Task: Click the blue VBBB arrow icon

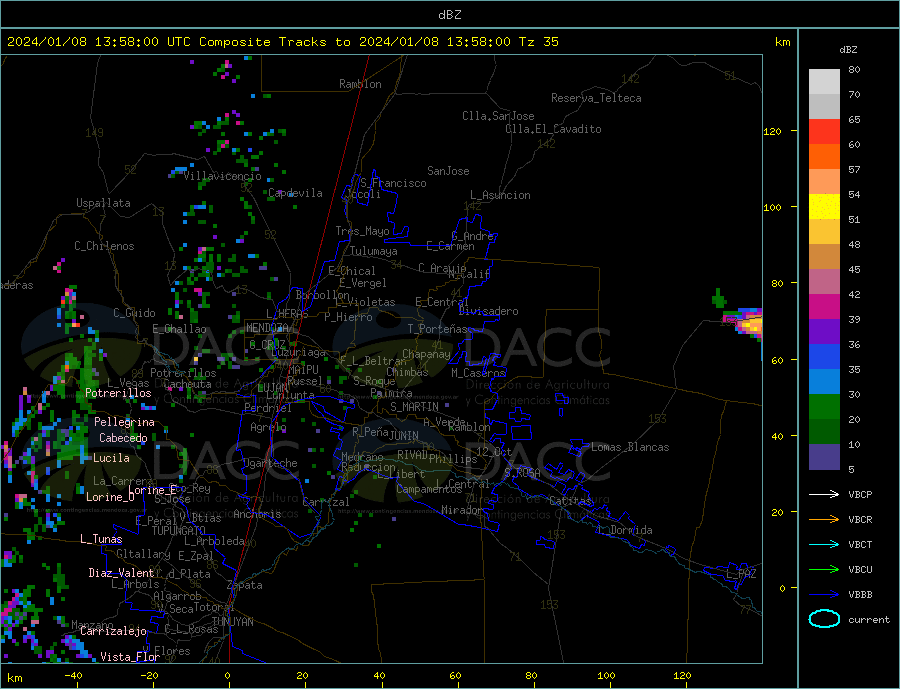Action: 824,594
